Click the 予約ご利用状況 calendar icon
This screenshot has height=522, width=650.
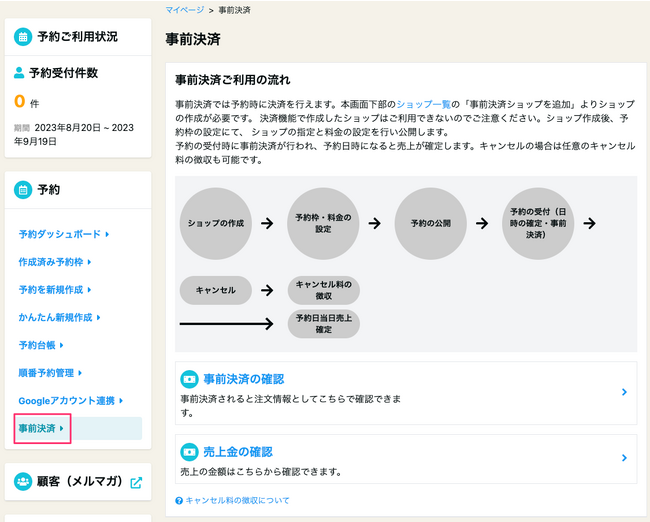pyautogui.click(x=23, y=36)
